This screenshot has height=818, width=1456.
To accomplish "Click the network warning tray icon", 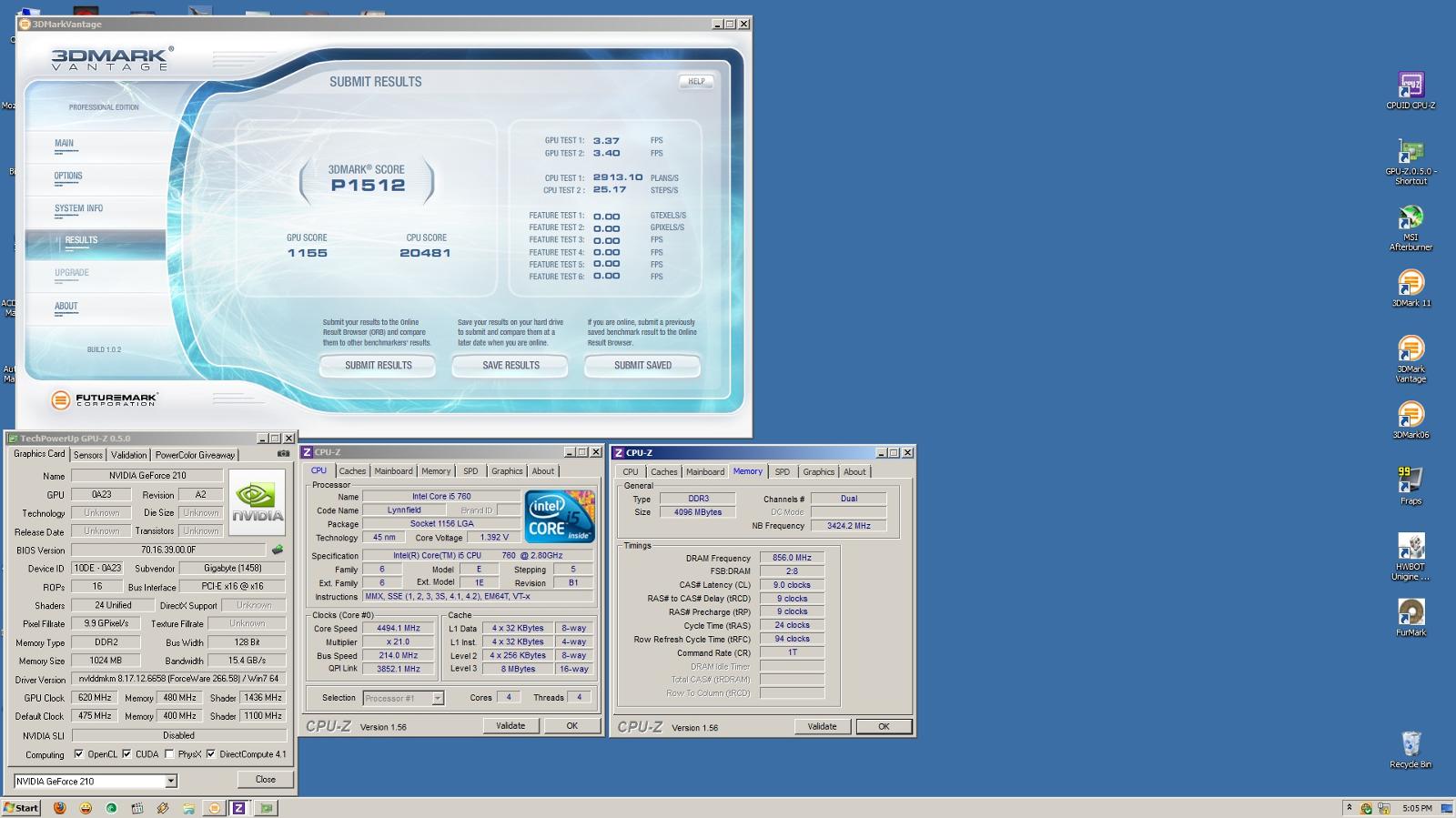I will 1384,808.
